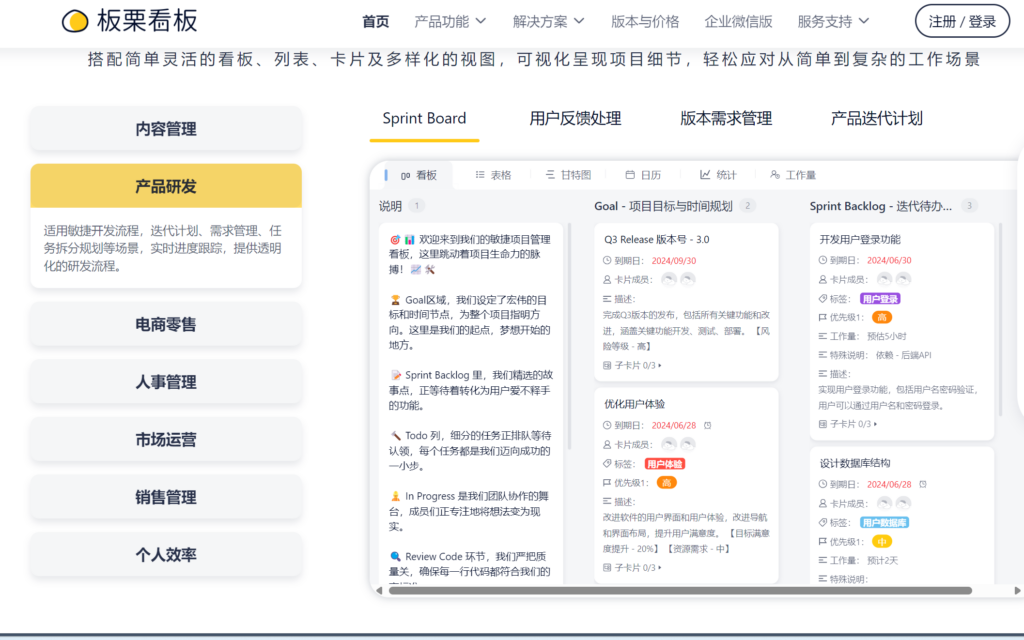Open the 版本与价格 menu item

click(643, 18)
